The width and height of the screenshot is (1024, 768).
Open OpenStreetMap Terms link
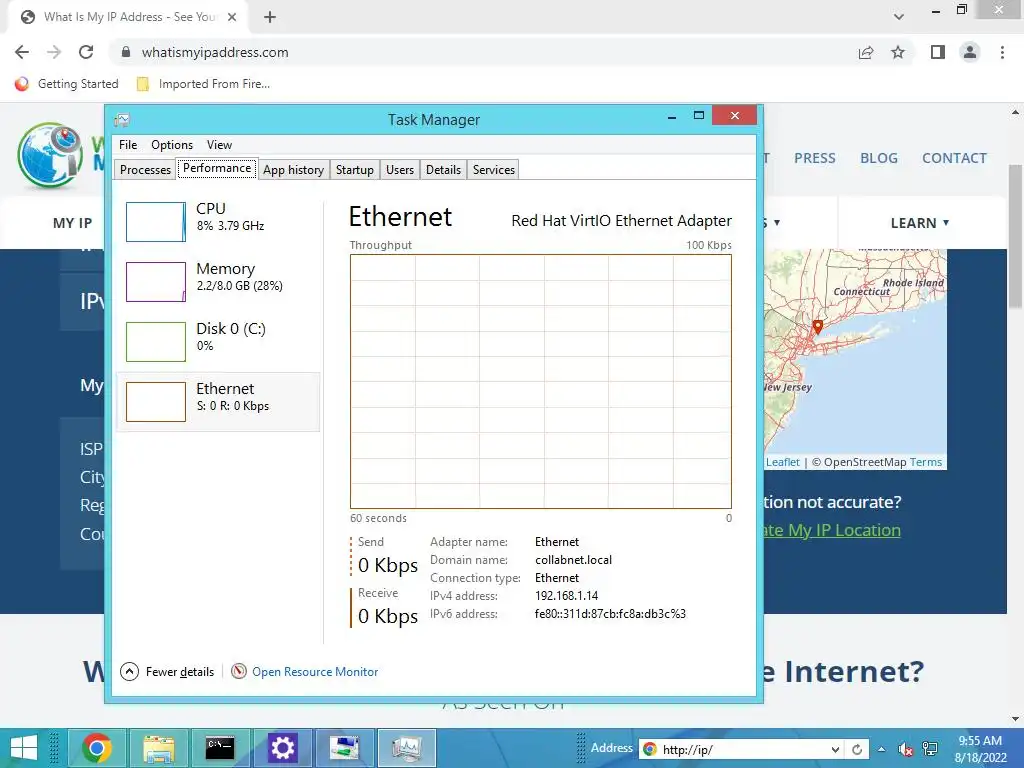[x=925, y=462]
